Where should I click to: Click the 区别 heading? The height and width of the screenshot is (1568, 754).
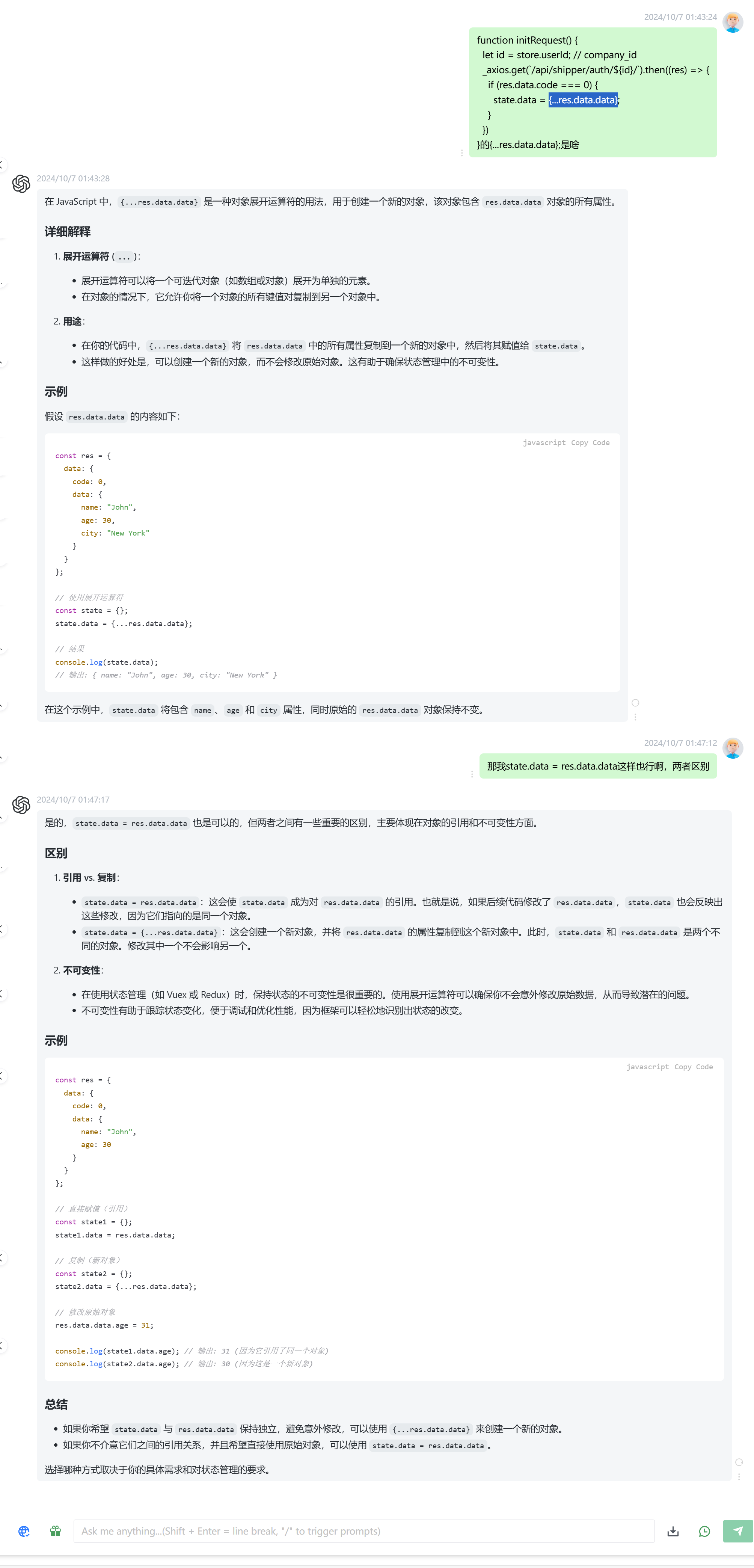coord(56,853)
